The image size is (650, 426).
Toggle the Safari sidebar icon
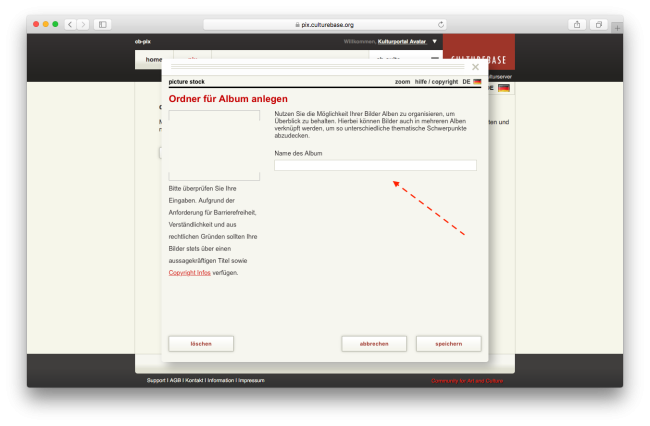coord(102,24)
